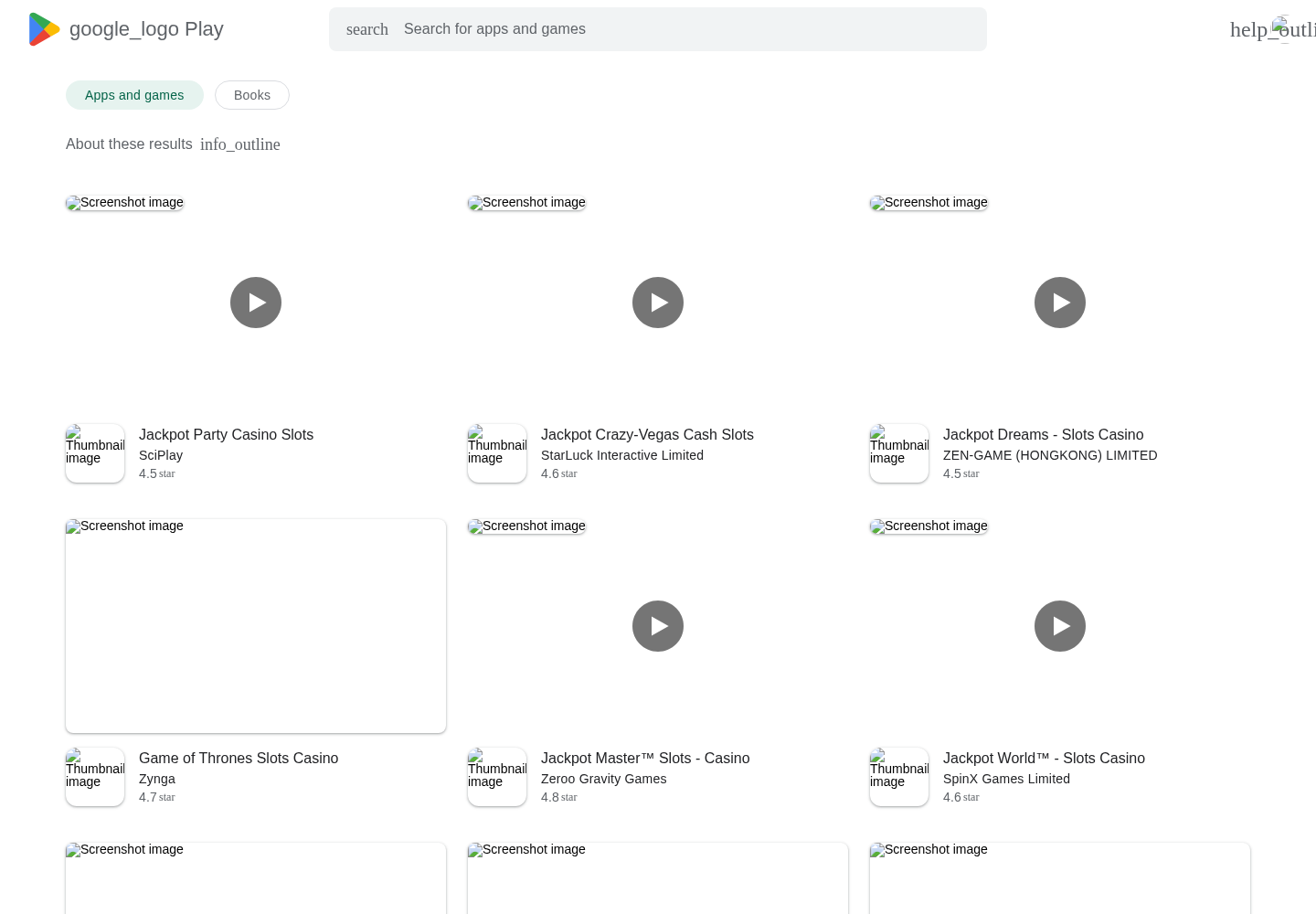Click the 4.6 star rating of Jackpot World

point(960,797)
